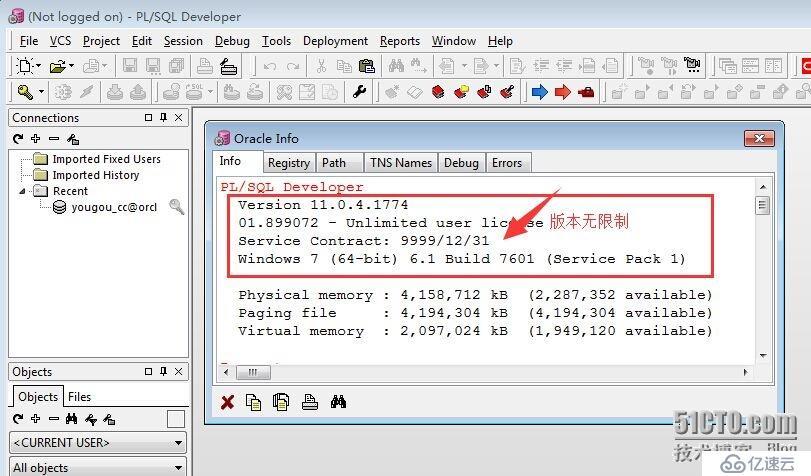Open the Tools menu
Viewport: 811px width, 476px height.
click(x=276, y=41)
